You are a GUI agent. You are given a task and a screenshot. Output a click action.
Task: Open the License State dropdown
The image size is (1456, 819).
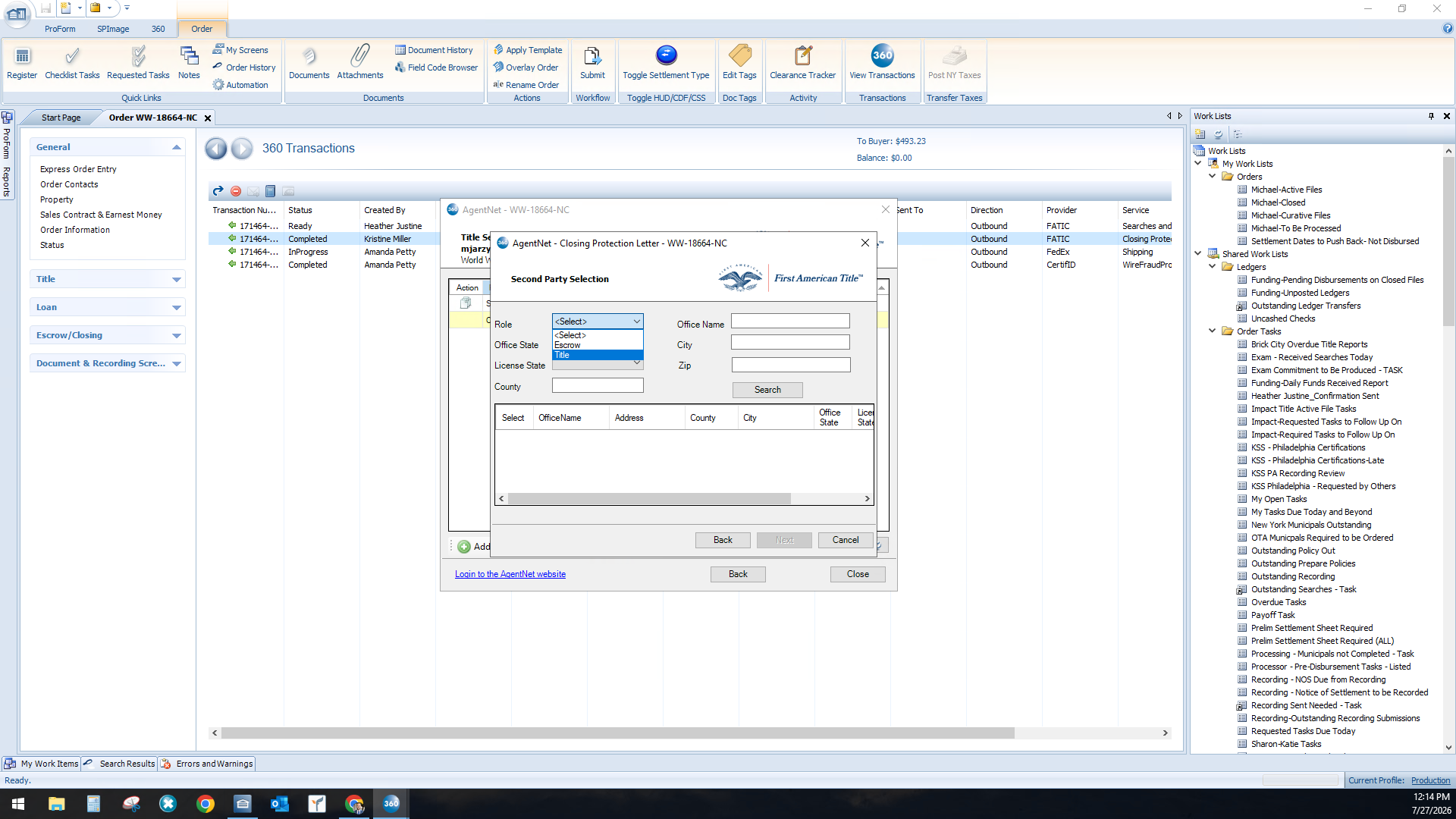598,365
